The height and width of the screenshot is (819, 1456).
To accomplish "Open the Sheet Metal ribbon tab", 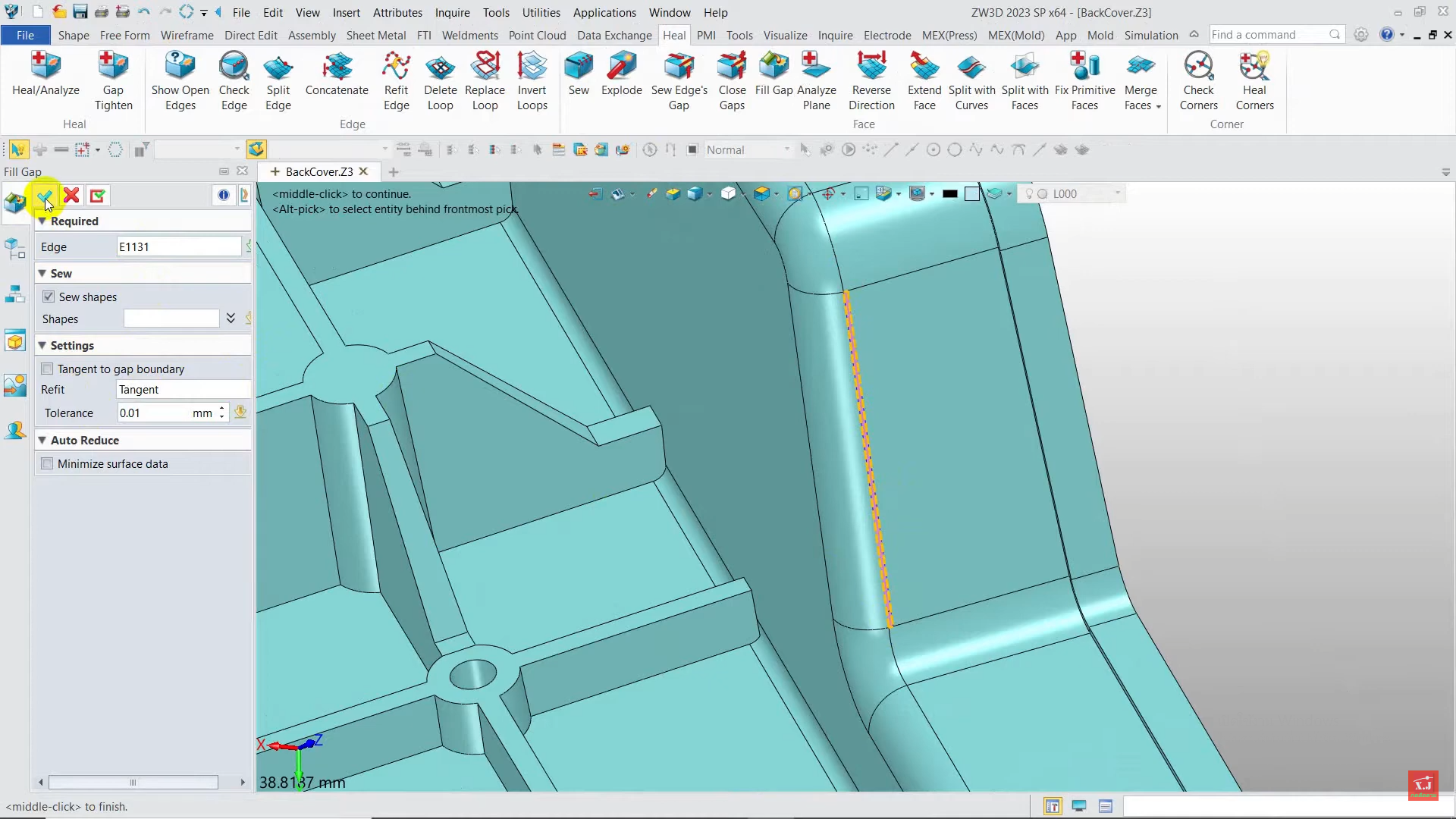I will pyautogui.click(x=375, y=35).
